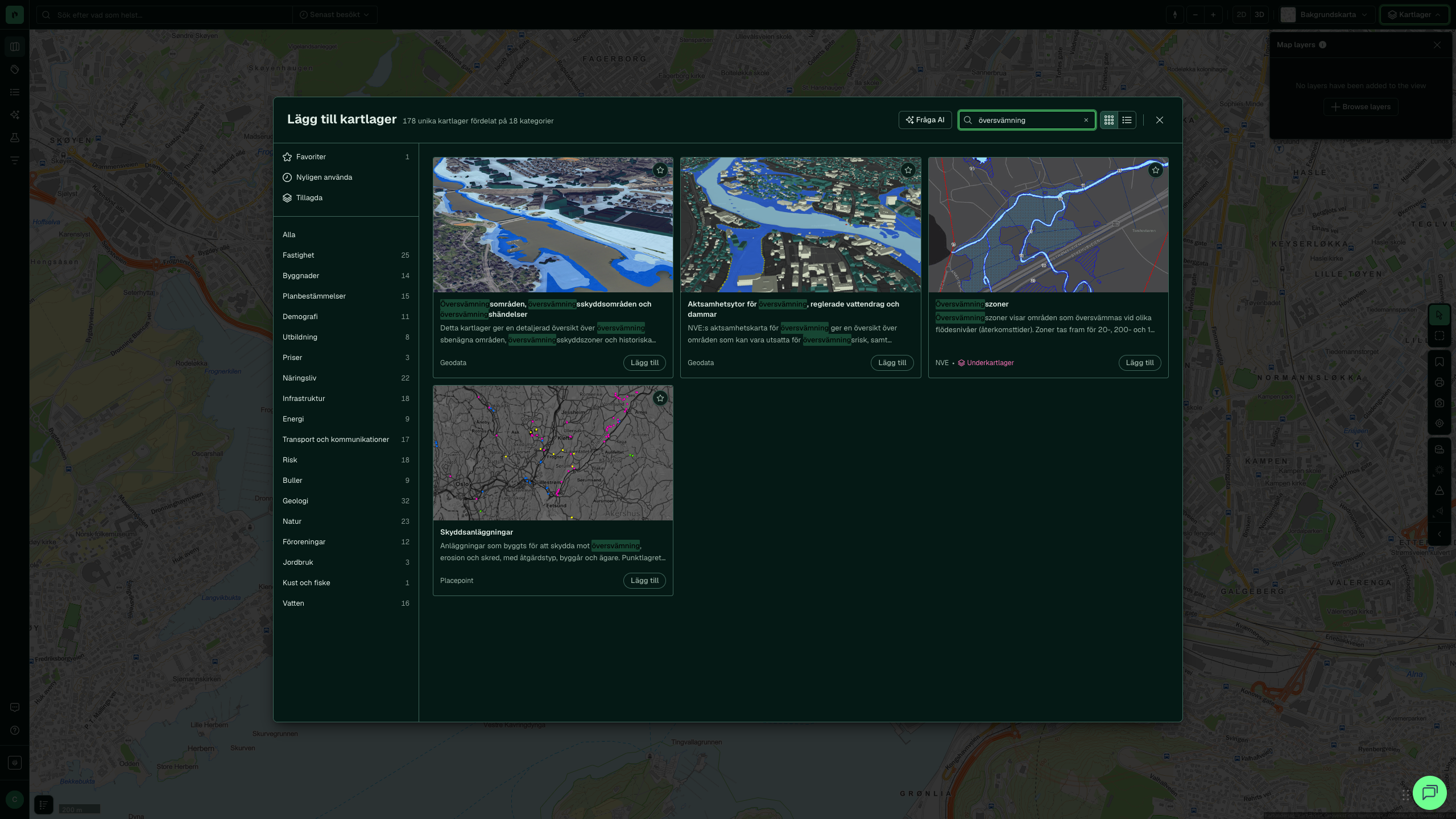This screenshot has width=1456, height=819.
Task: Open the Senast besökt dropdown
Action: pyautogui.click(x=334, y=15)
